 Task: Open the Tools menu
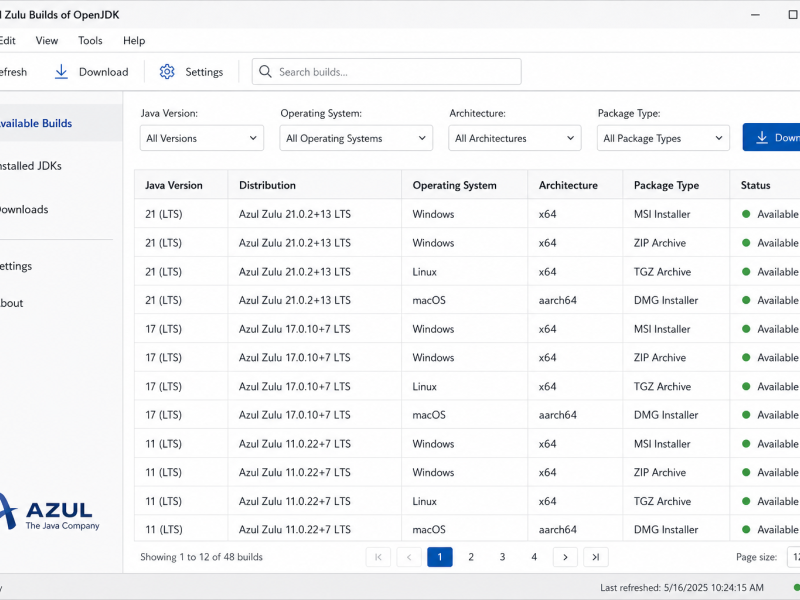(x=90, y=41)
